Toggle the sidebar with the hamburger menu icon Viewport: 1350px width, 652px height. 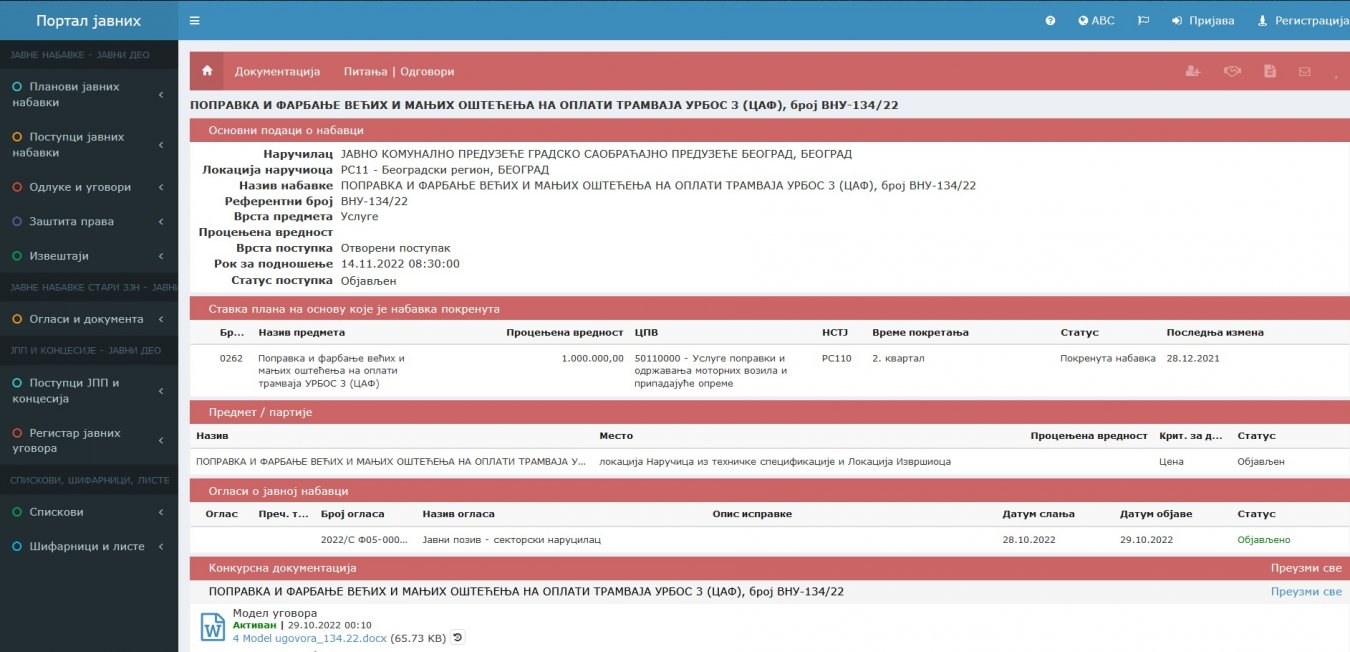tap(194, 20)
